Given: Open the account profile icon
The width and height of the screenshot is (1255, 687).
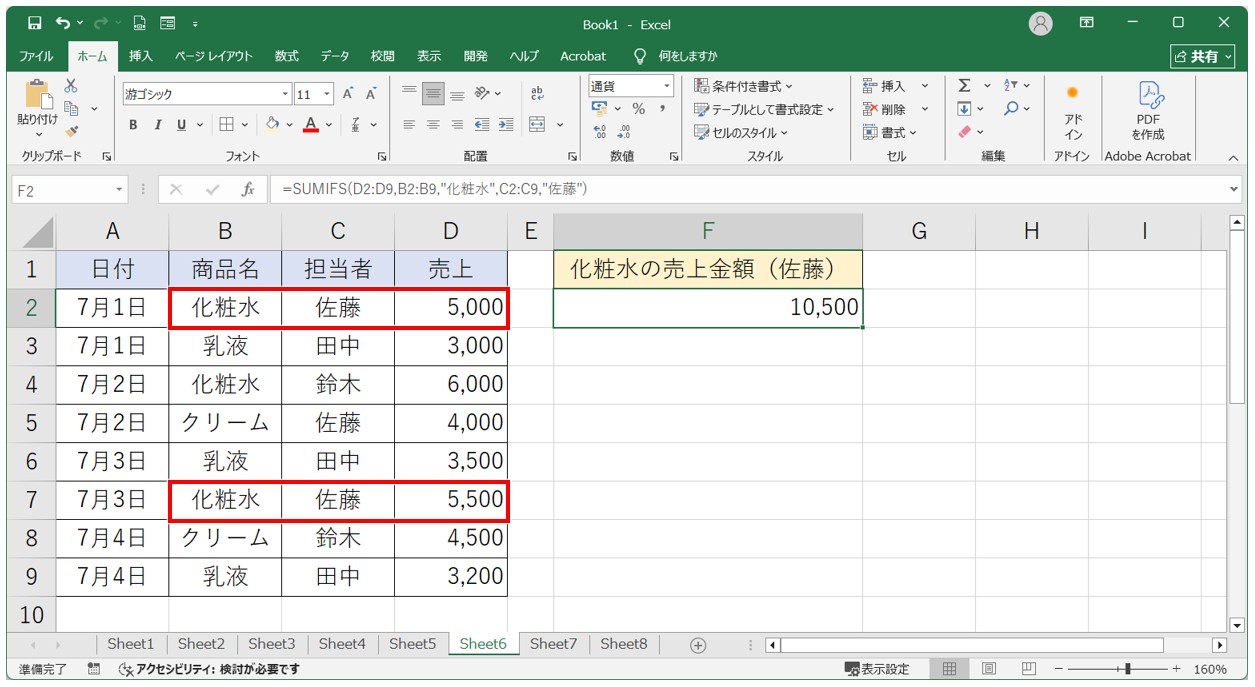Looking at the screenshot, I should click(x=1041, y=23).
